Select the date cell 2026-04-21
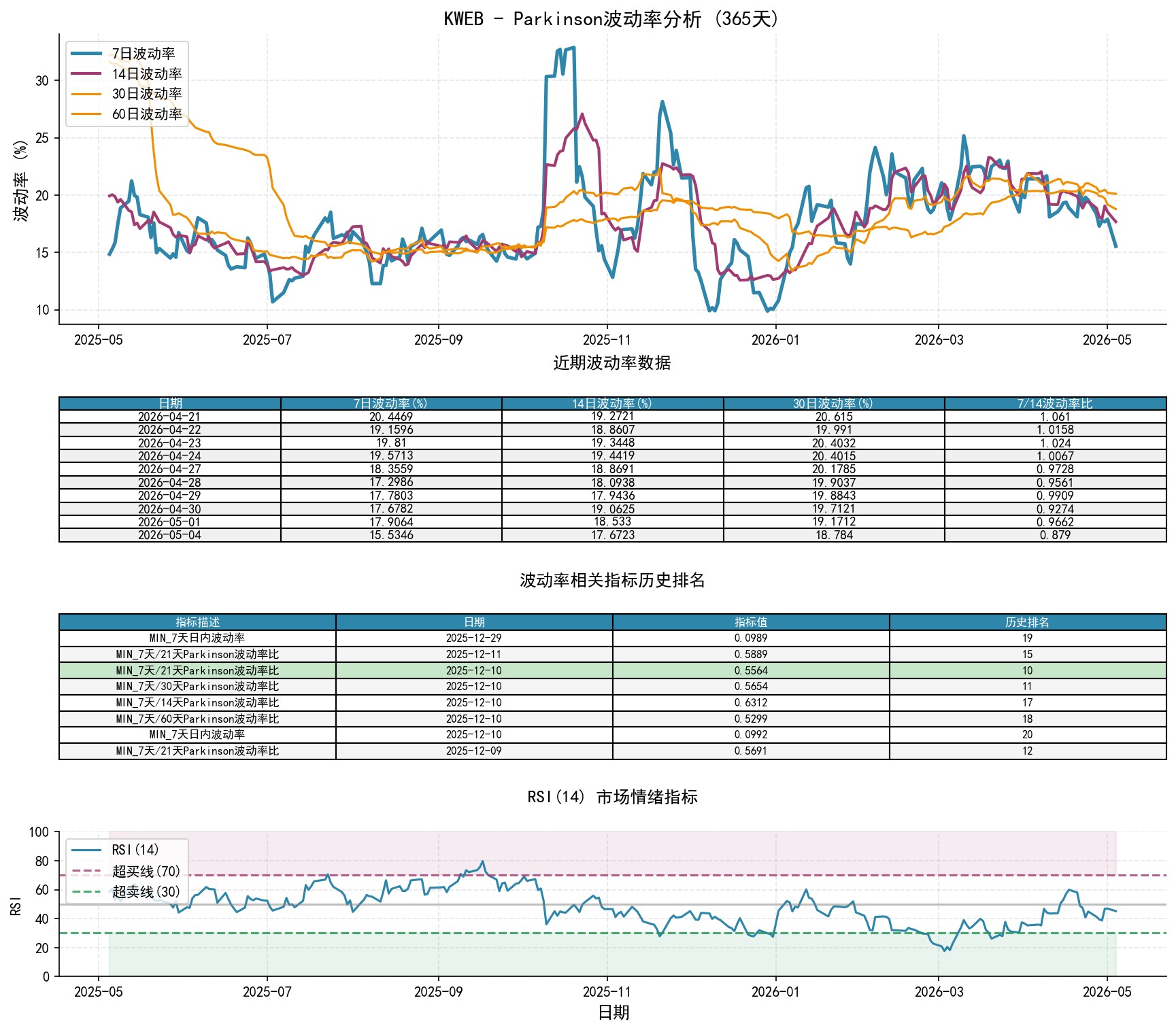 pyautogui.click(x=169, y=417)
